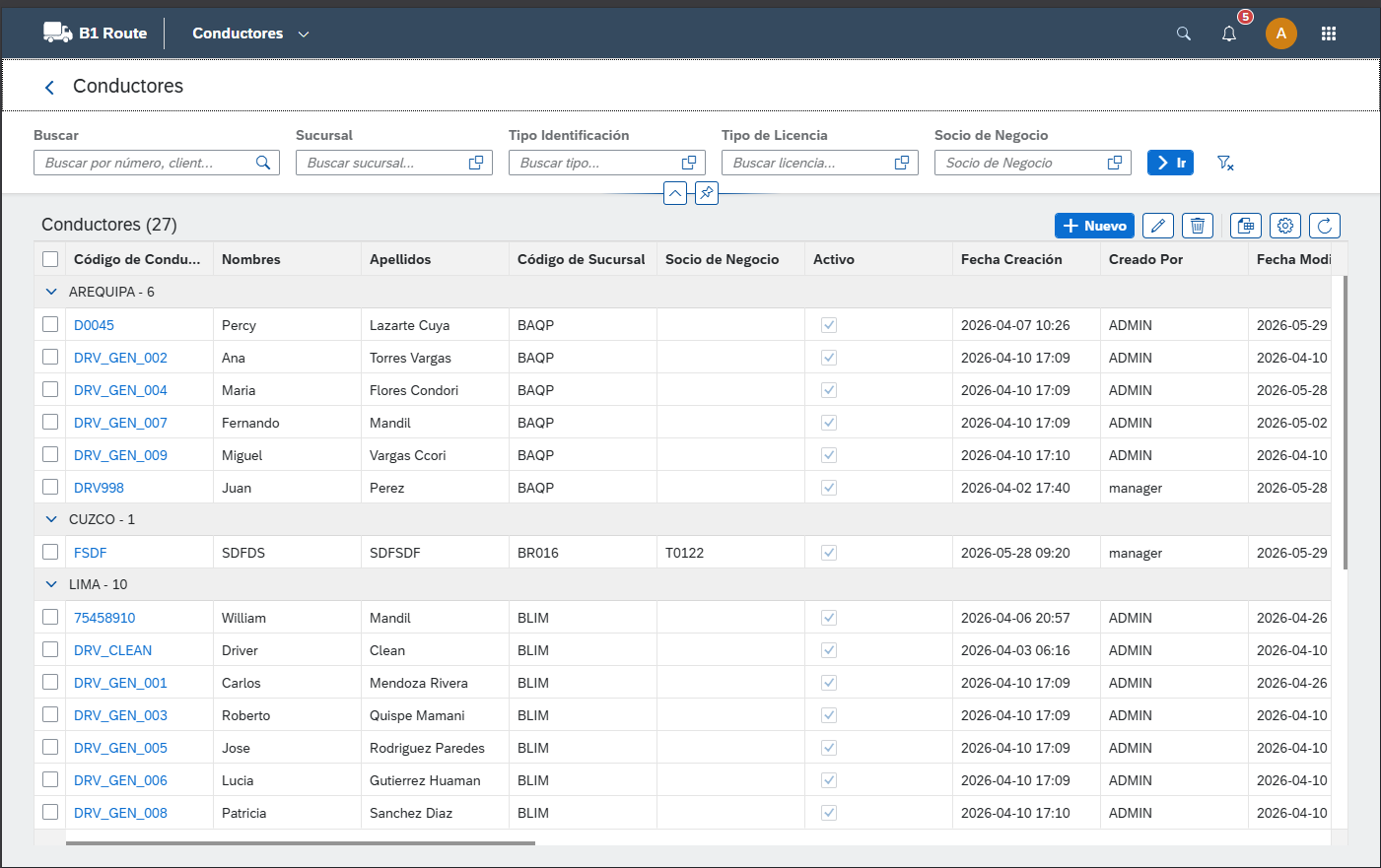Open value help for Tipo Identificación

(689, 163)
